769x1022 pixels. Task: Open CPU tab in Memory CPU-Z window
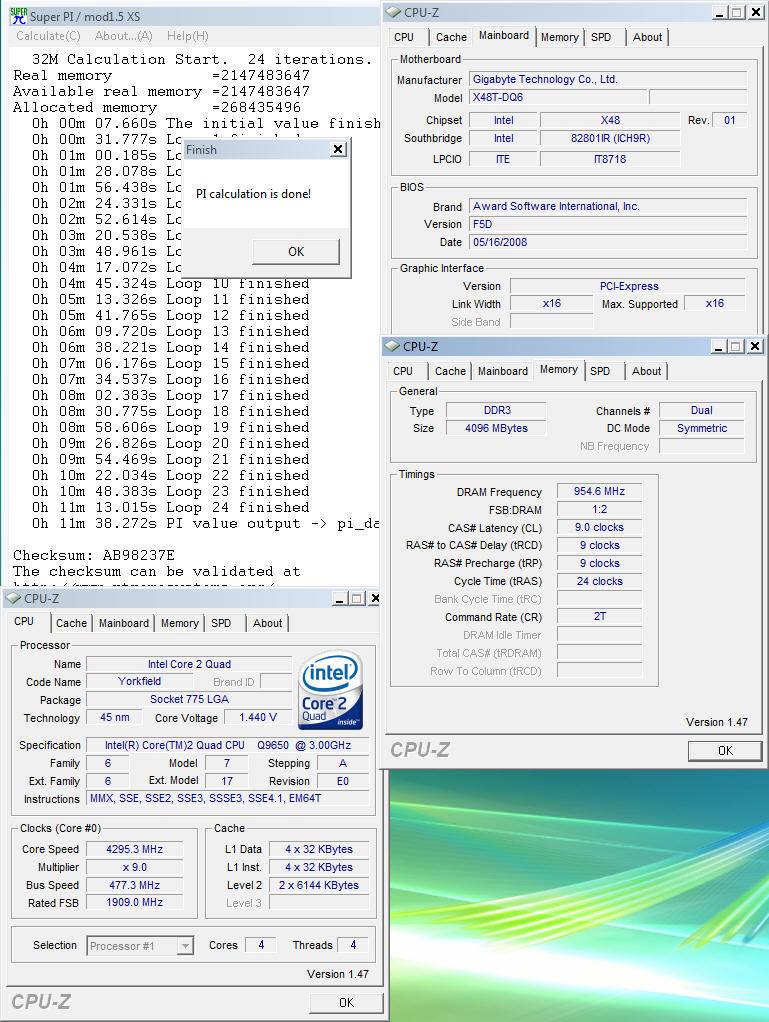tap(403, 371)
